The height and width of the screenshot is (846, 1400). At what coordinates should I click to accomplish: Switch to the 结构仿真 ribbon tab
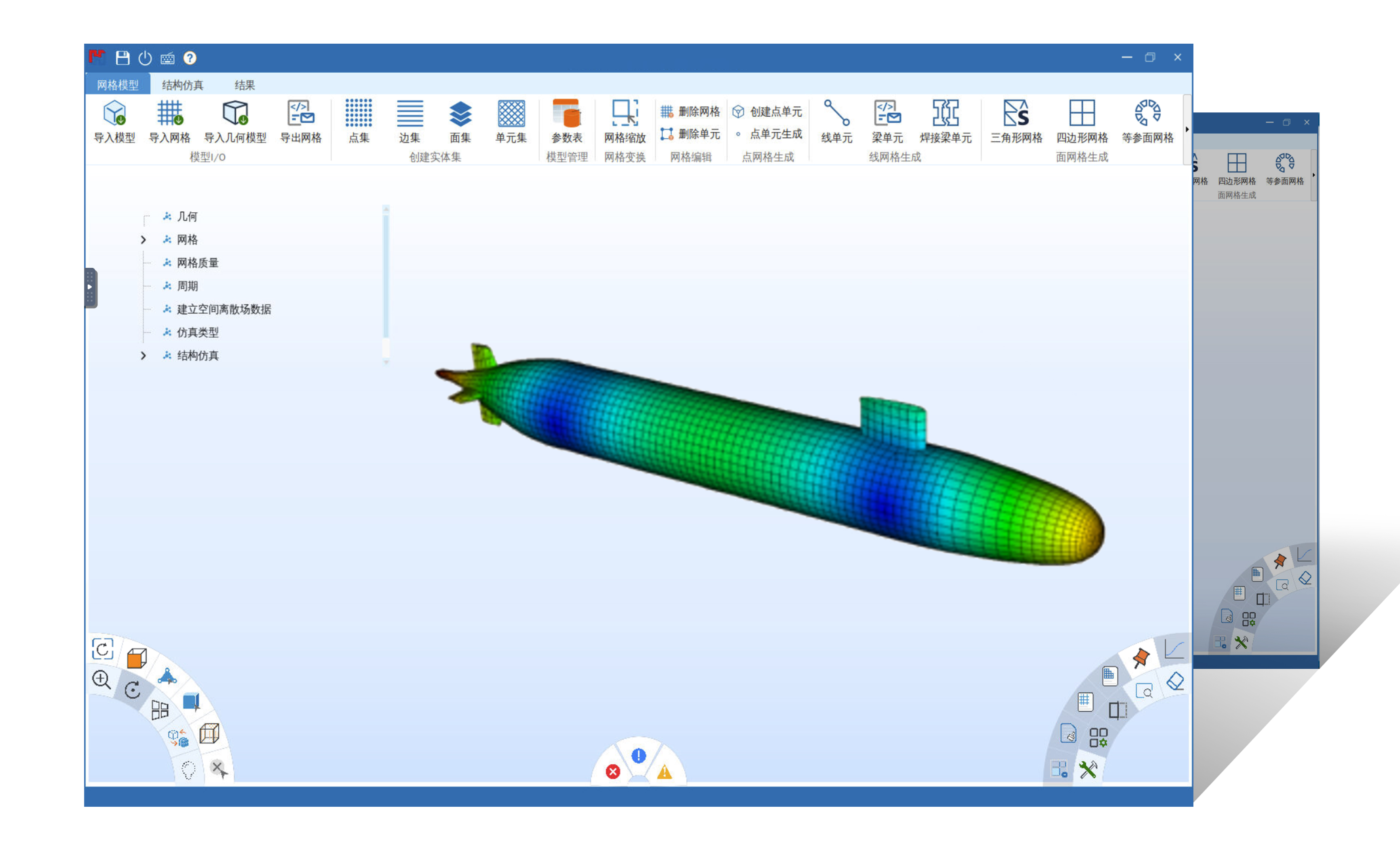(182, 85)
